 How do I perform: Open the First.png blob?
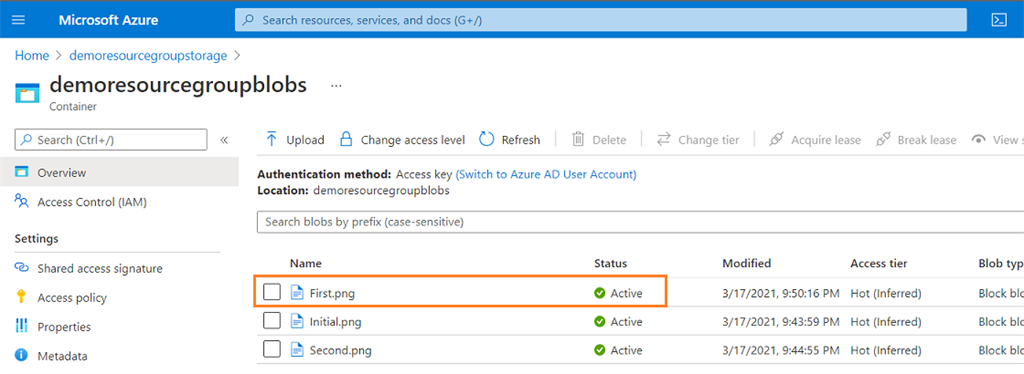332,294
